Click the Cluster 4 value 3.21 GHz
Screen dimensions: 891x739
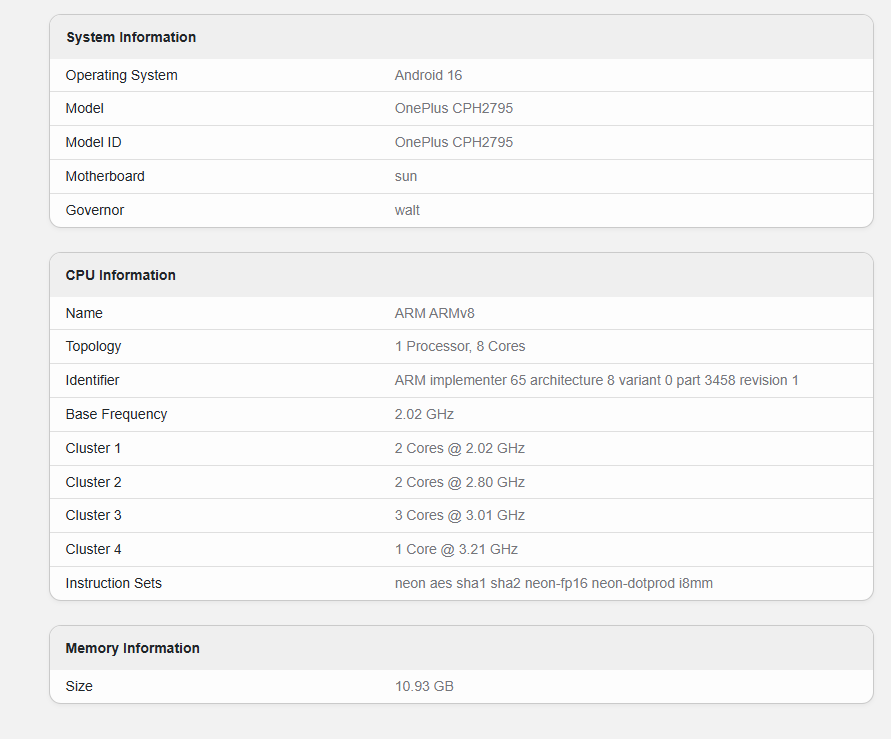point(454,549)
